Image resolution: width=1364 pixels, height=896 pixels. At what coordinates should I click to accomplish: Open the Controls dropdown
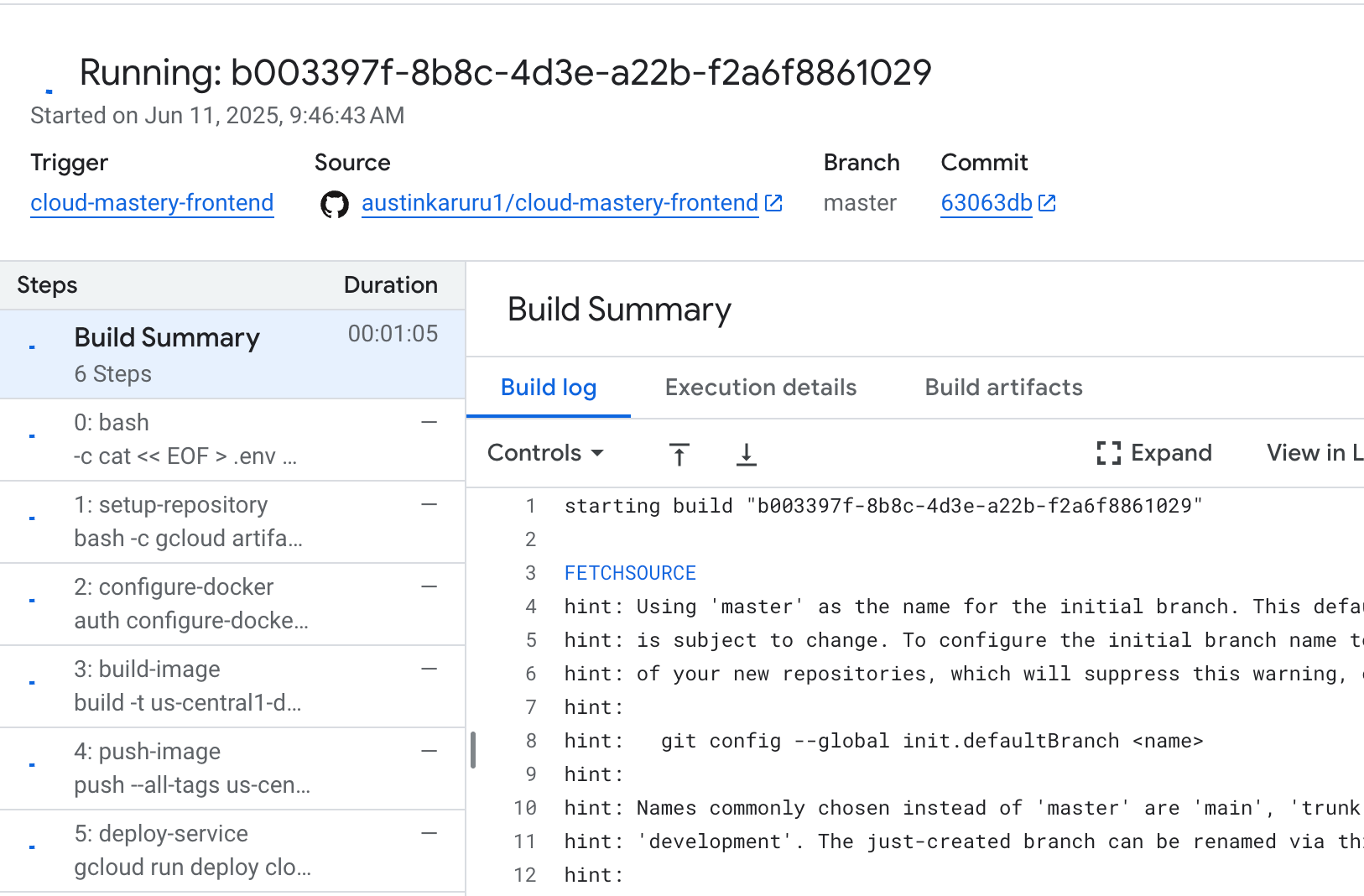[x=544, y=453]
